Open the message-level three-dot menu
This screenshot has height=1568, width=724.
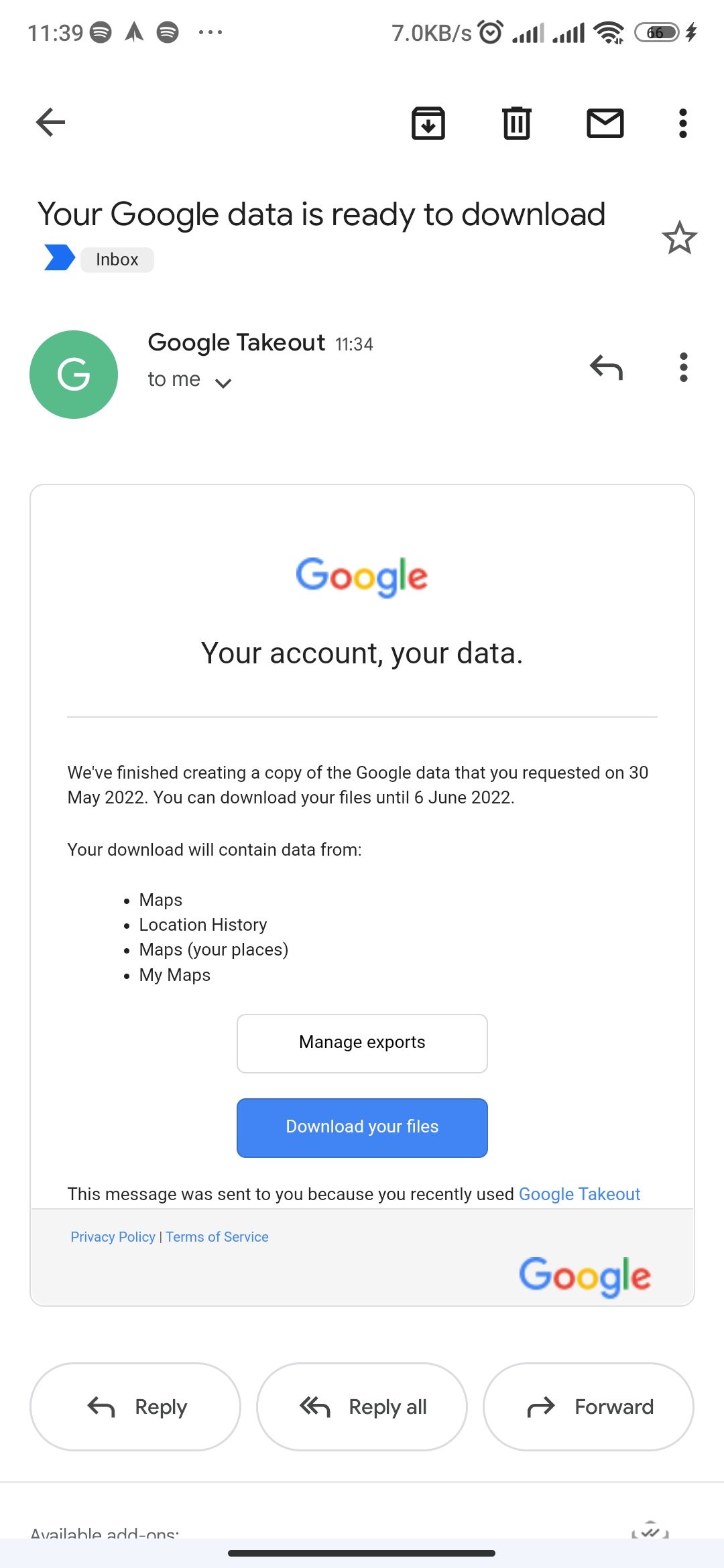click(x=683, y=367)
